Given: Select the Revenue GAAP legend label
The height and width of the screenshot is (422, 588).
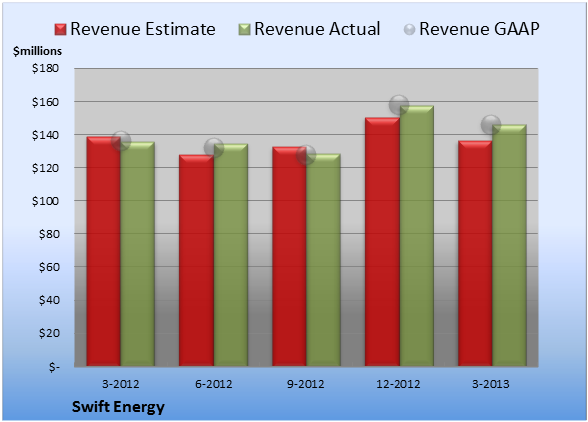Looking at the screenshot, I should pos(480,29).
